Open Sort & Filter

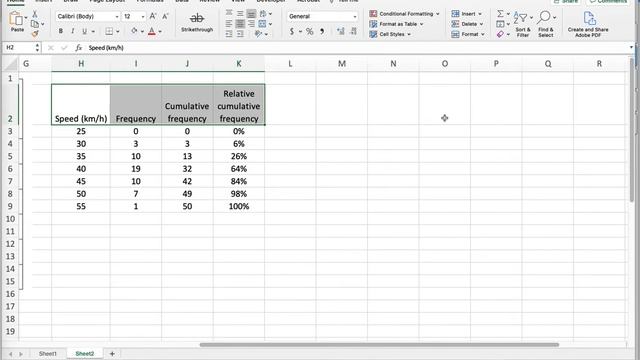[522, 24]
